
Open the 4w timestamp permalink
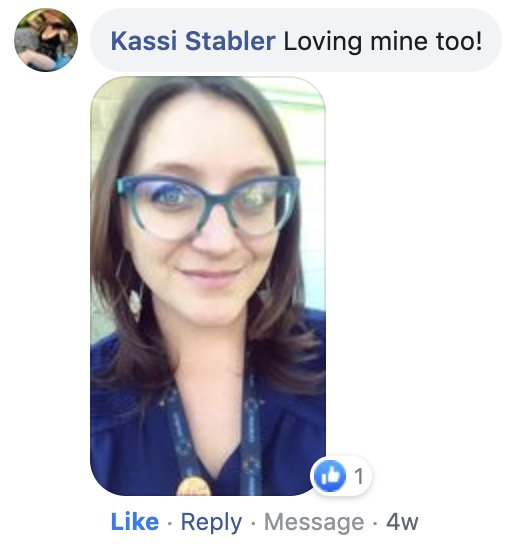(402, 522)
